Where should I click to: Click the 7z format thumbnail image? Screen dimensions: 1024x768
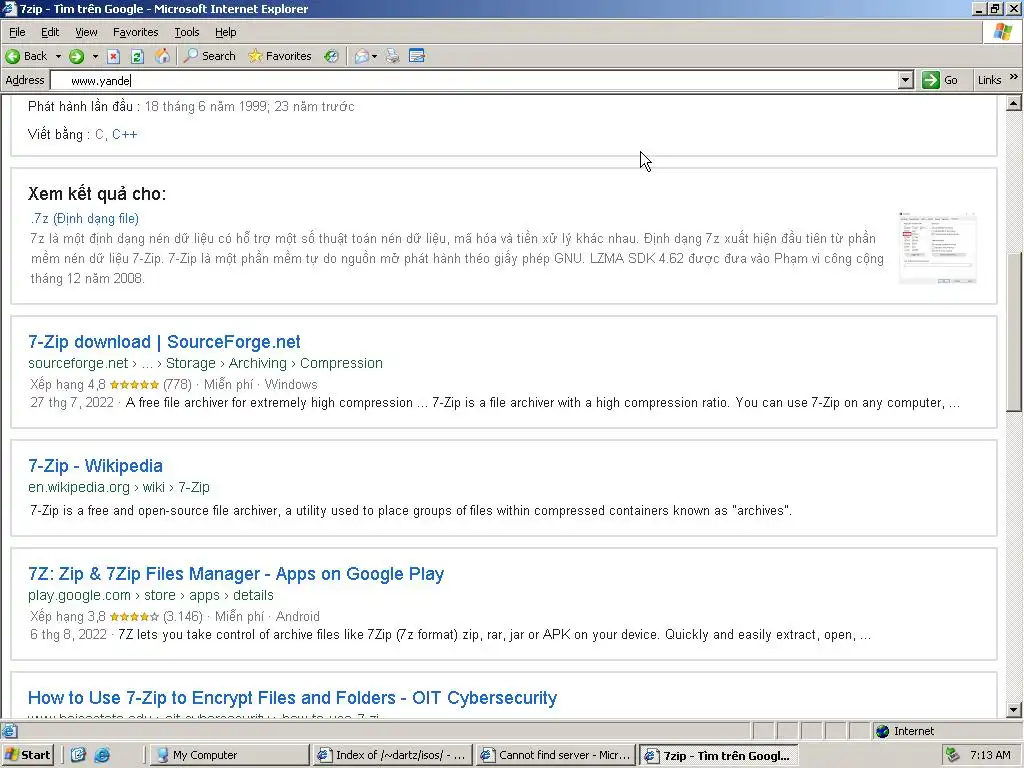937,248
